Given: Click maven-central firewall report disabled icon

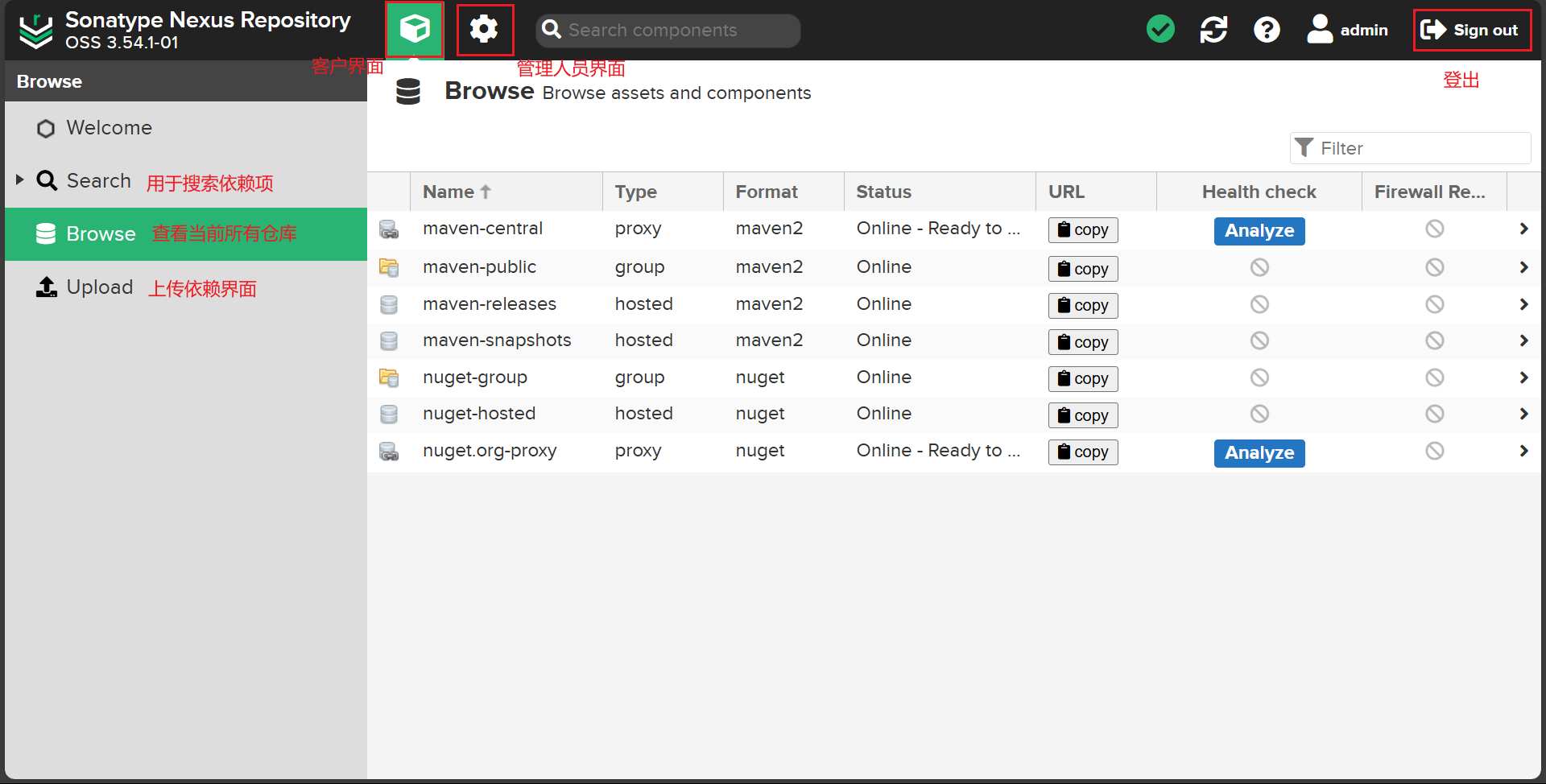Looking at the screenshot, I should [1434, 229].
